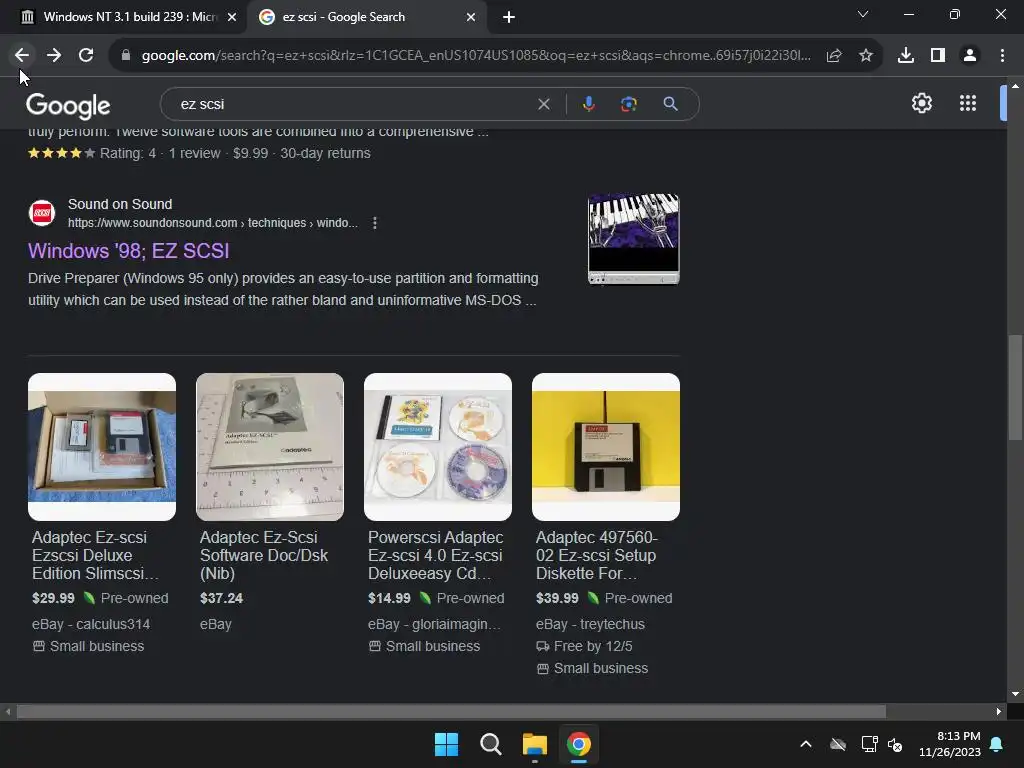Open Windows taskbar search
This screenshot has width=1024, height=768.
[490, 744]
